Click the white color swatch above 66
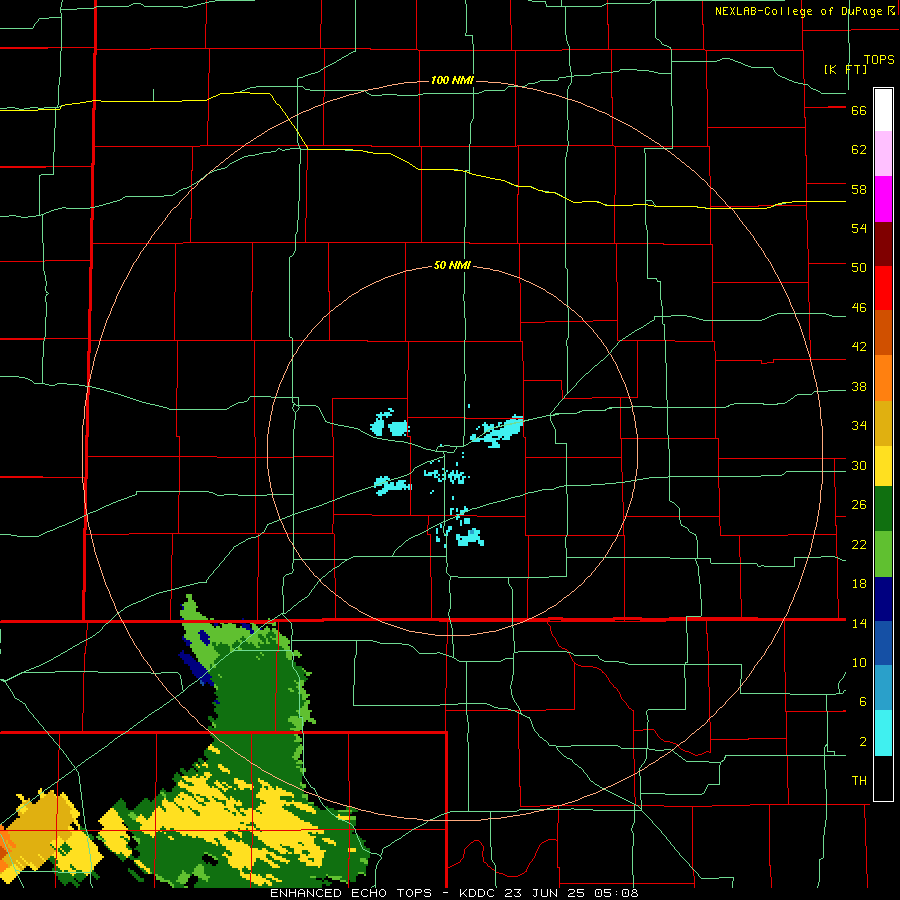Viewport: 900px width, 900px height. point(883,110)
